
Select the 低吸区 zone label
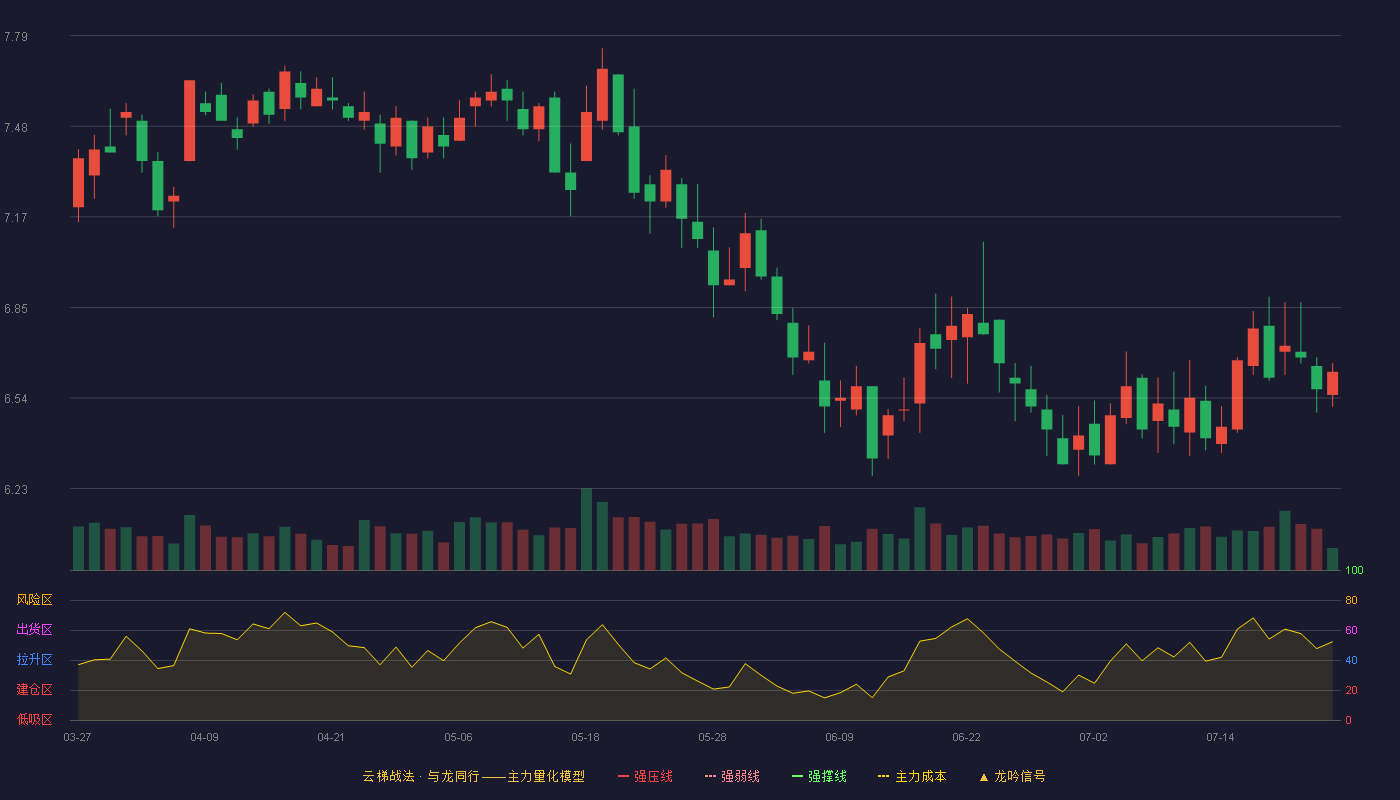point(34,719)
